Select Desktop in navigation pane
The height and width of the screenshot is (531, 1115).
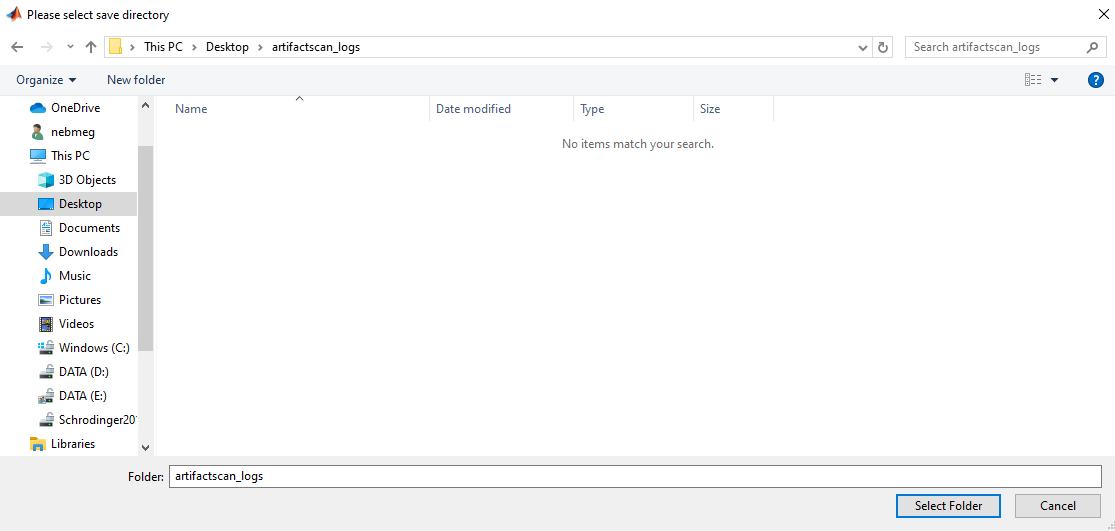[80, 204]
